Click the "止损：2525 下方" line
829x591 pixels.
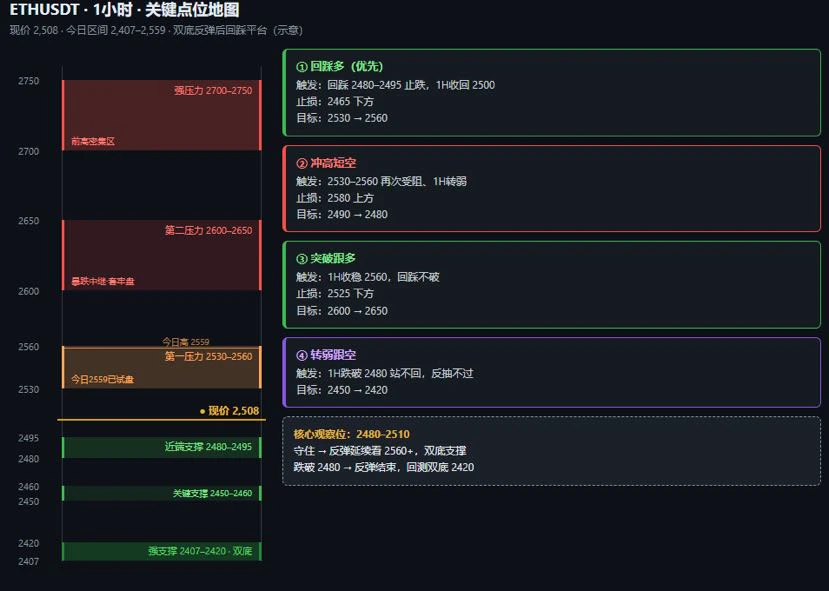(335, 293)
